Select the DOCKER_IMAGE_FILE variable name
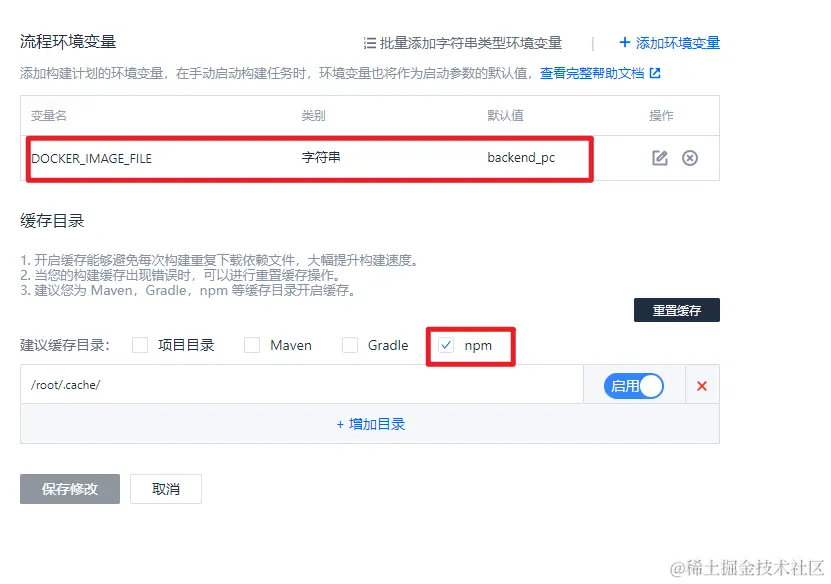Viewport: 831px width, 584px height. [92, 158]
